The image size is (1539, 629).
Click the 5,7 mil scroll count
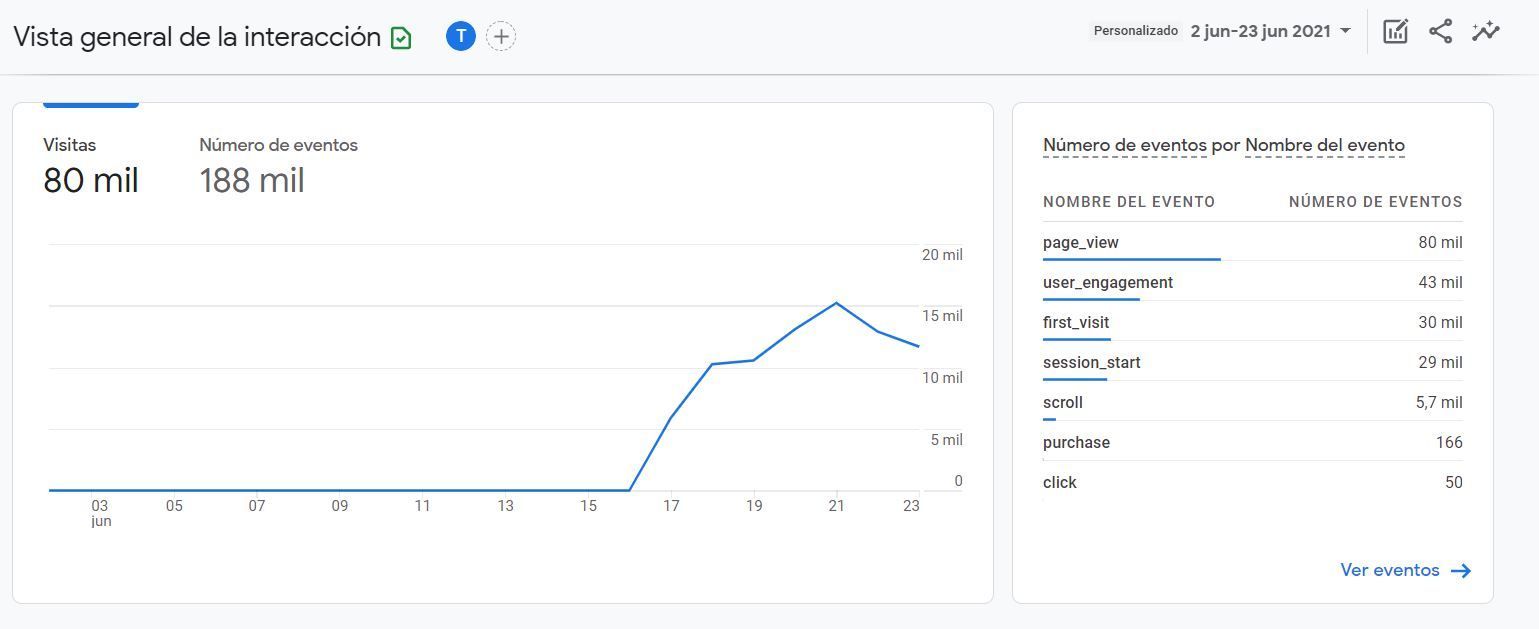pyautogui.click(x=1439, y=402)
